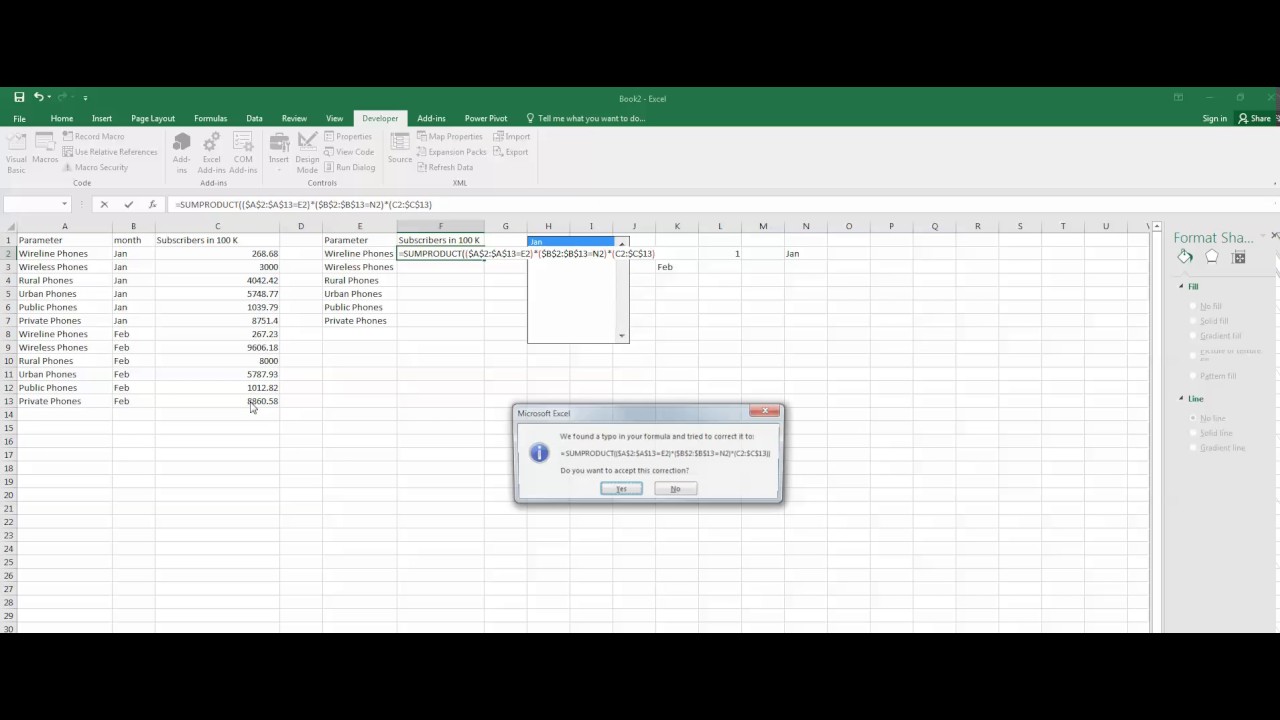Switch to the Home ribbon tab

pos(62,118)
